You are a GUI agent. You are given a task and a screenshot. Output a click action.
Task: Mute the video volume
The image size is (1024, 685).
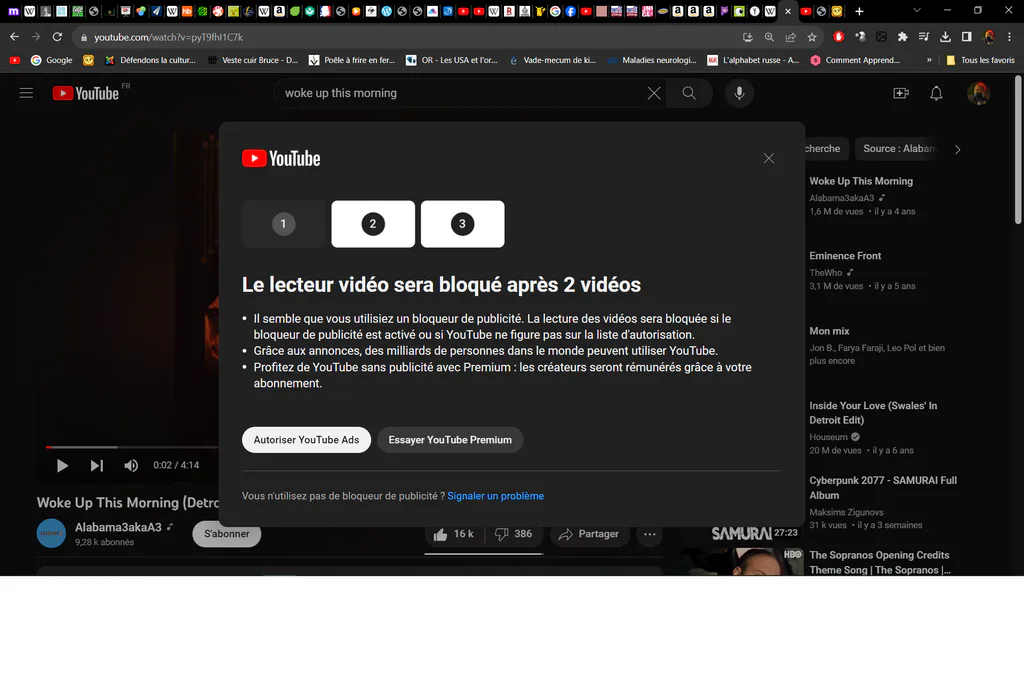(131, 466)
